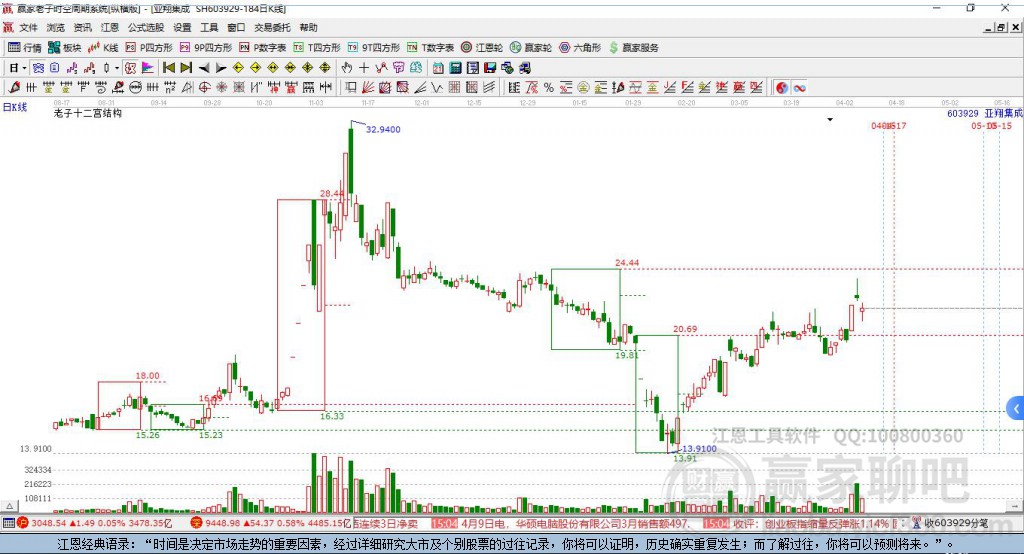The width and height of the screenshot is (1024, 554).
Task: Open the P四方形 tool
Action: (x=149, y=48)
